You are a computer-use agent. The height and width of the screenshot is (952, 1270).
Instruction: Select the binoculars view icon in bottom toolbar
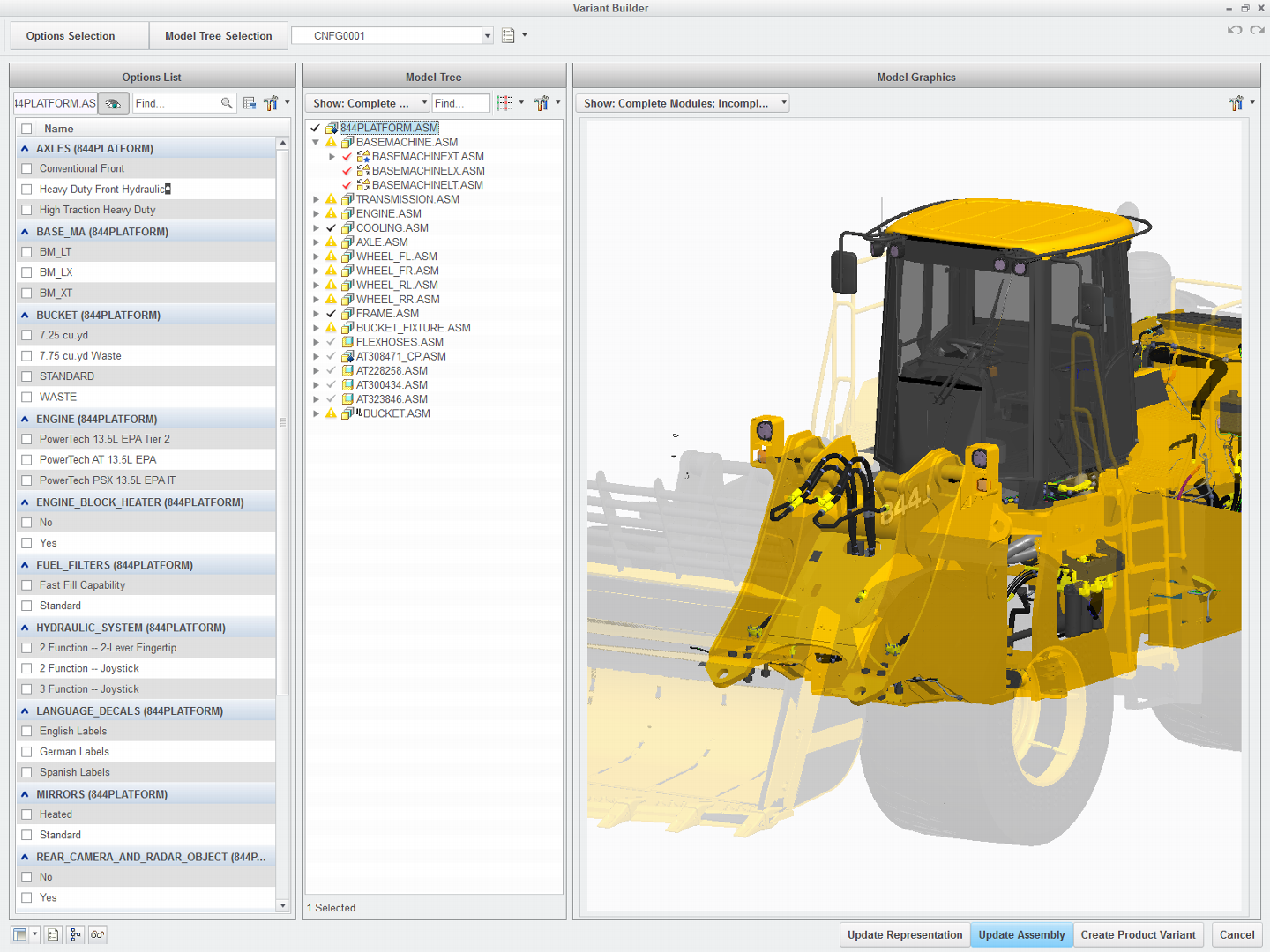(x=97, y=933)
